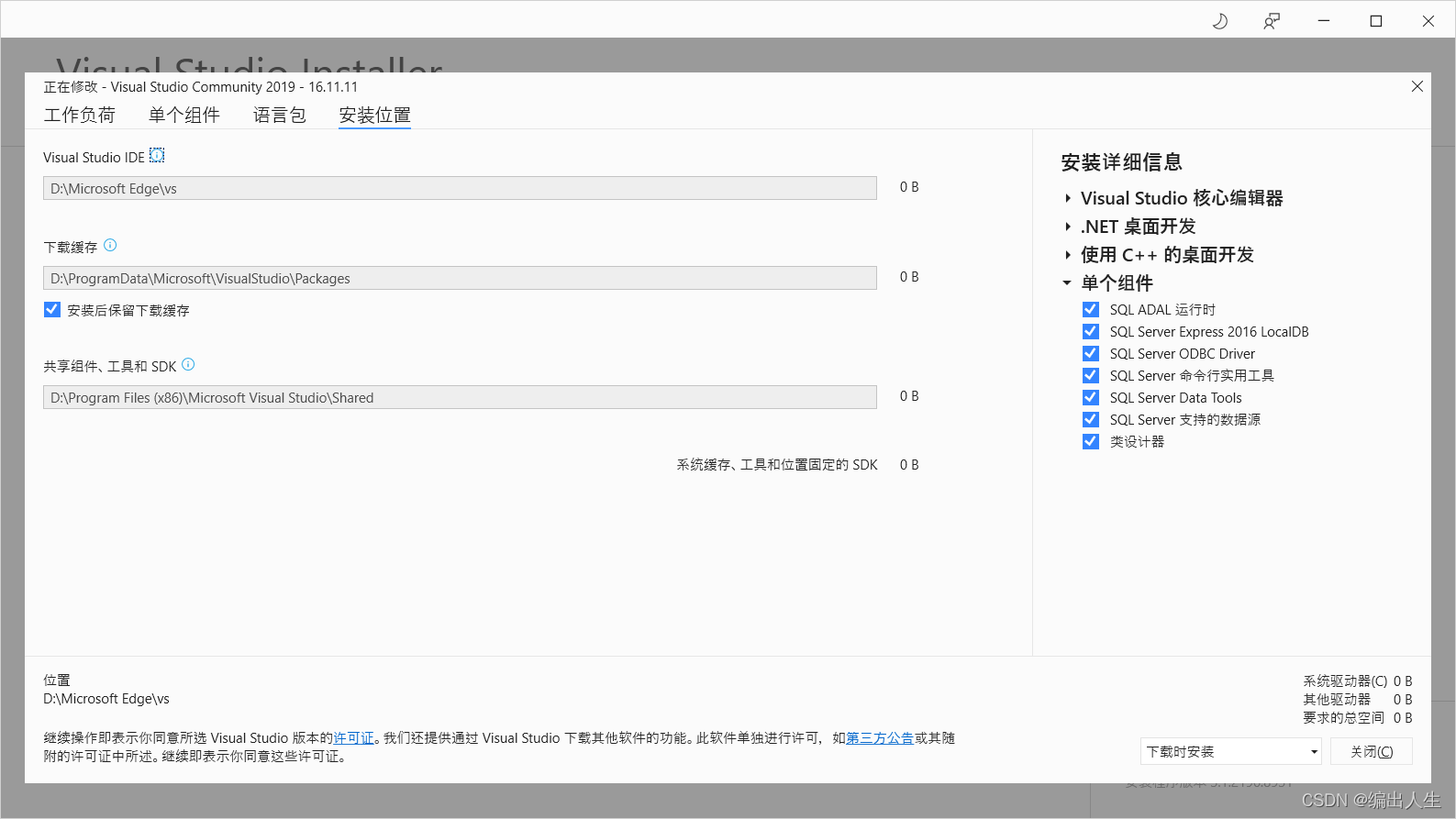Uncheck SQL Server ODBC Driver
This screenshot has height=819, width=1456.
[x=1091, y=354]
